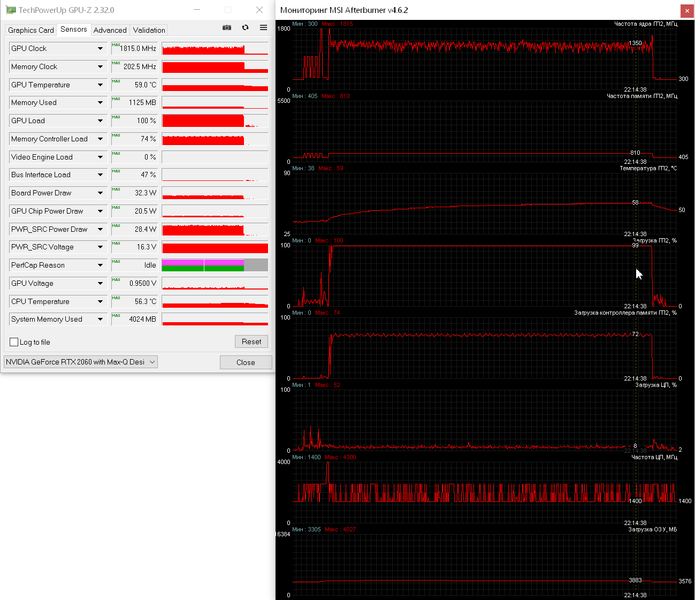
Task: Expand the GPU Temperature sensor dropdown
Action: 100,85
